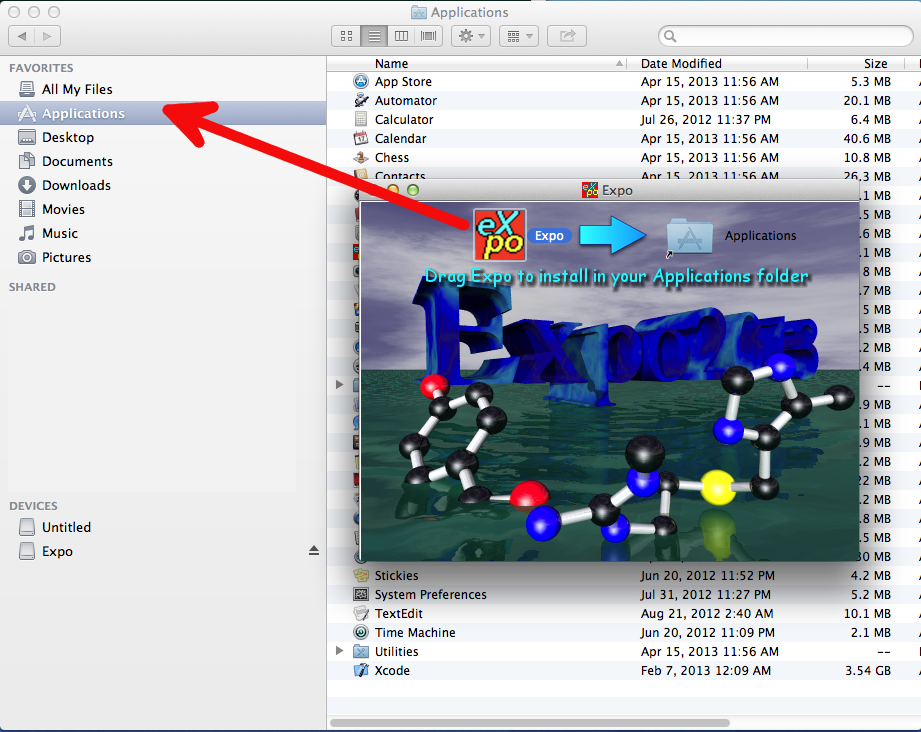Select the App Store icon

tap(361, 82)
